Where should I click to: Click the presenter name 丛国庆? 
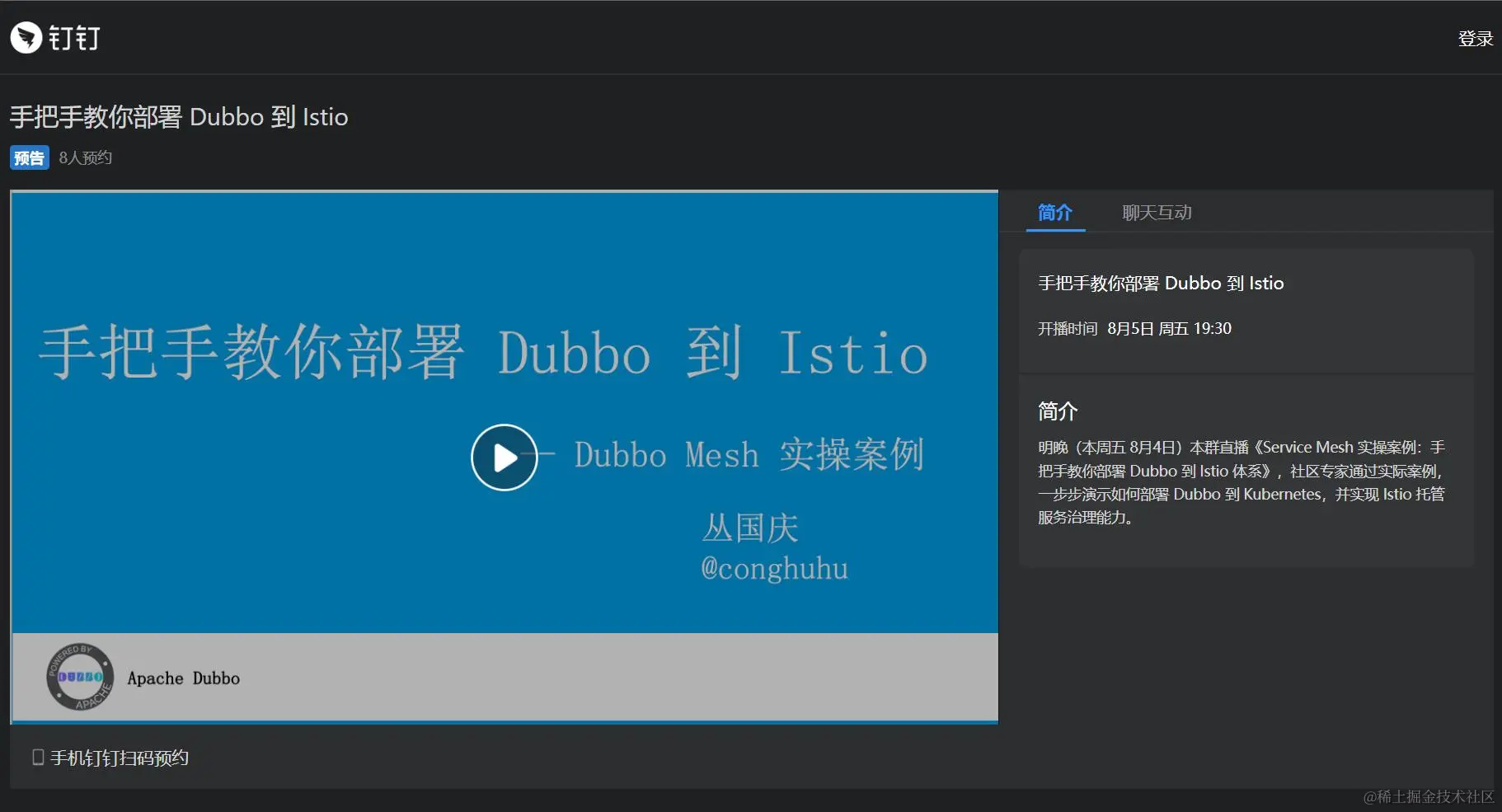pyautogui.click(x=750, y=528)
